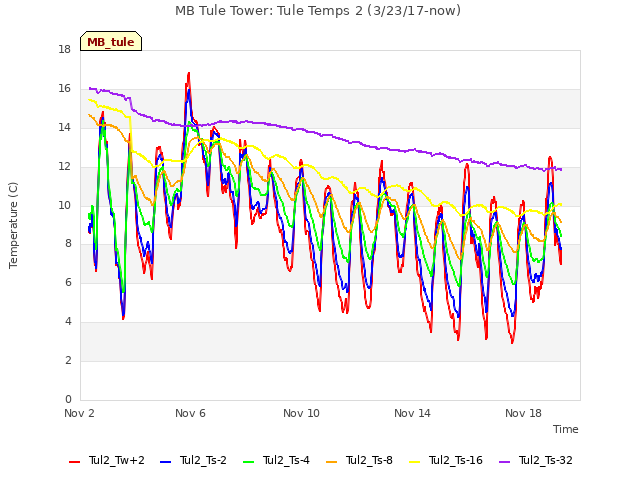The image size is (640, 480).
Task: Click the Time axis label
Action: pyautogui.click(x=566, y=429)
